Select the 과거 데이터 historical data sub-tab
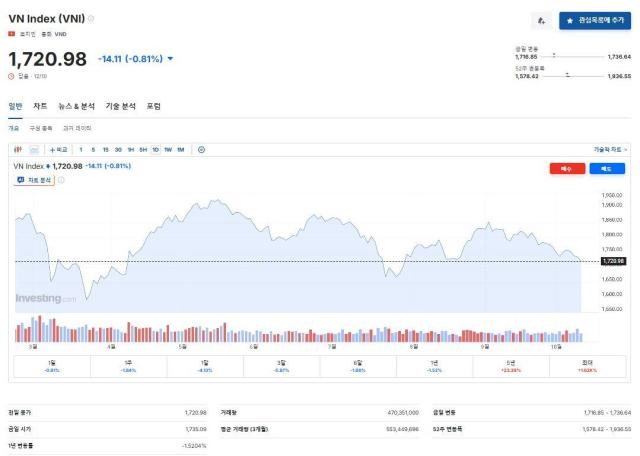 77,128
